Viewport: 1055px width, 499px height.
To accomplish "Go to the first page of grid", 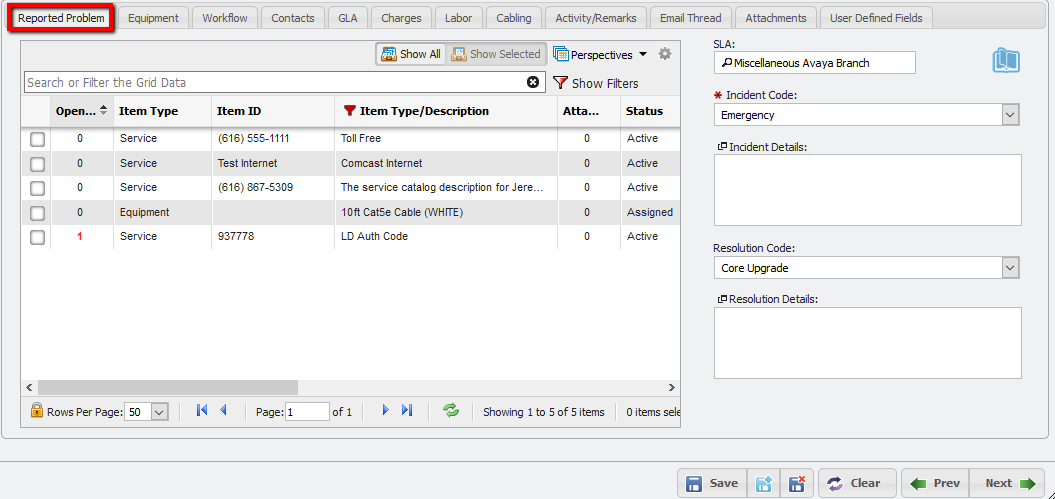I will [202, 411].
